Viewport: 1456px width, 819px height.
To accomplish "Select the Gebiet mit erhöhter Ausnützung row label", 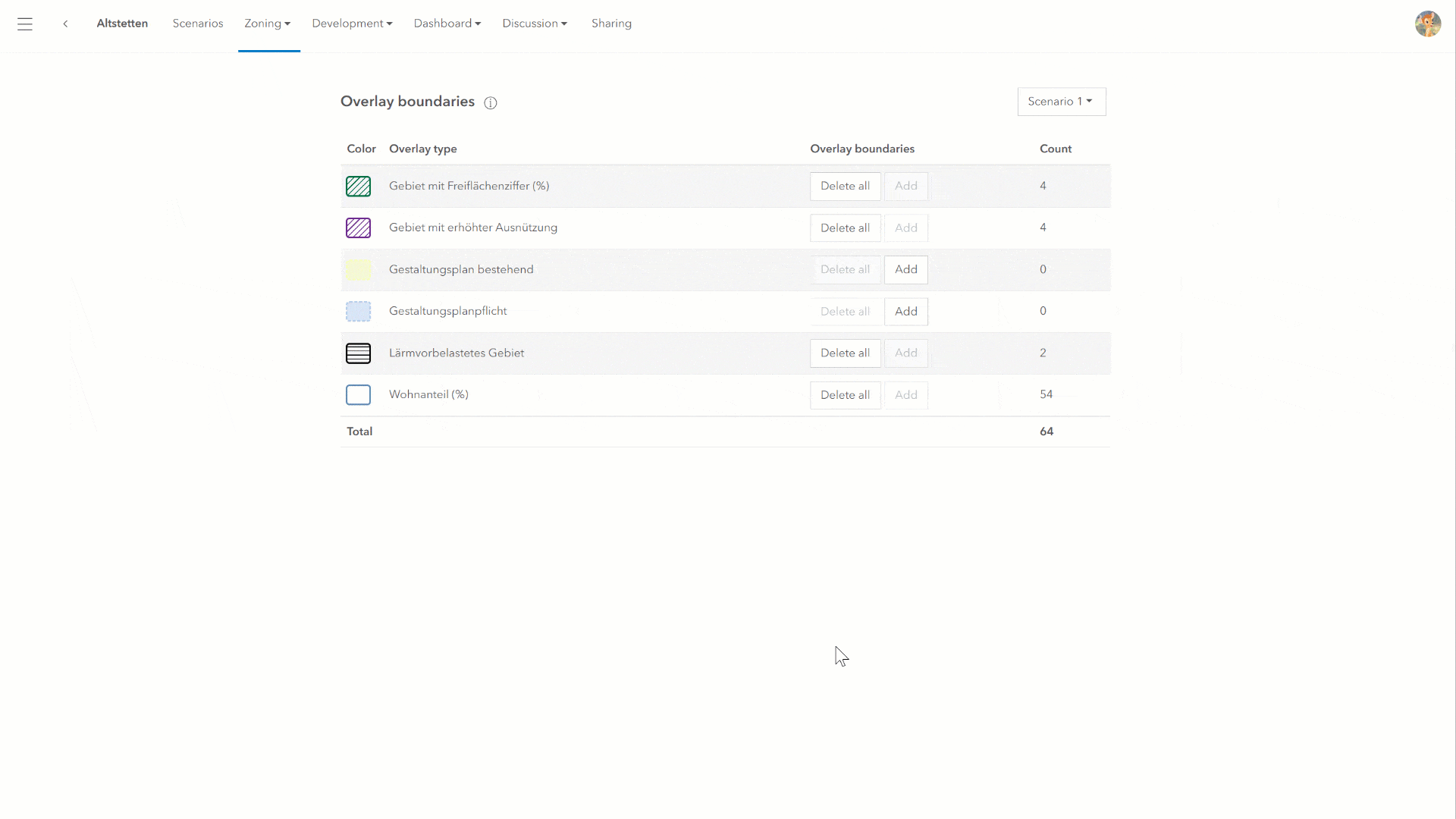I will [473, 227].
